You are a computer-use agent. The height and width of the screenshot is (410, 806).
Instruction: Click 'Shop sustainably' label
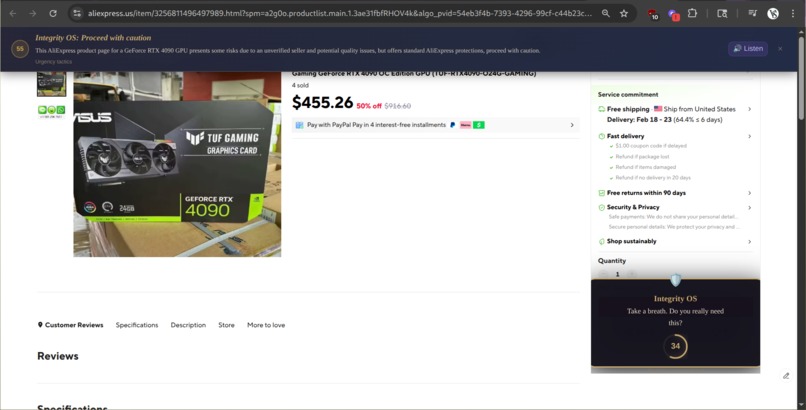[x=632, y=241]
